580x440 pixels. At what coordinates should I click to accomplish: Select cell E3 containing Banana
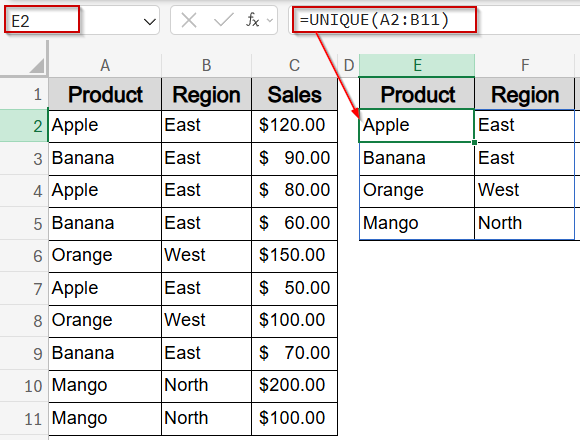(x=417, y=159)
